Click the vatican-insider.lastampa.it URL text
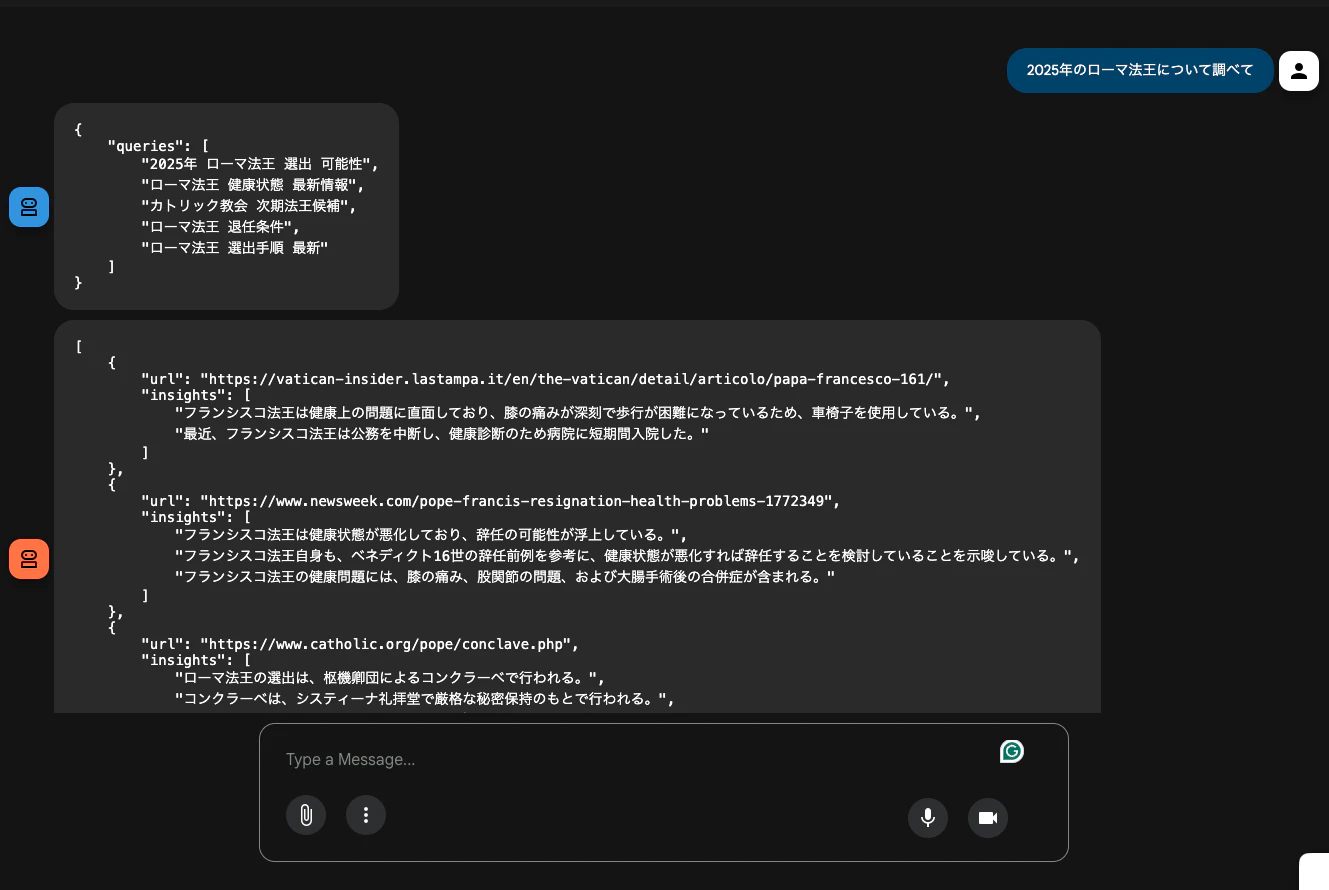Image resolution: width=1329 pixels, height=890 pixels. [x=570, y=379]
